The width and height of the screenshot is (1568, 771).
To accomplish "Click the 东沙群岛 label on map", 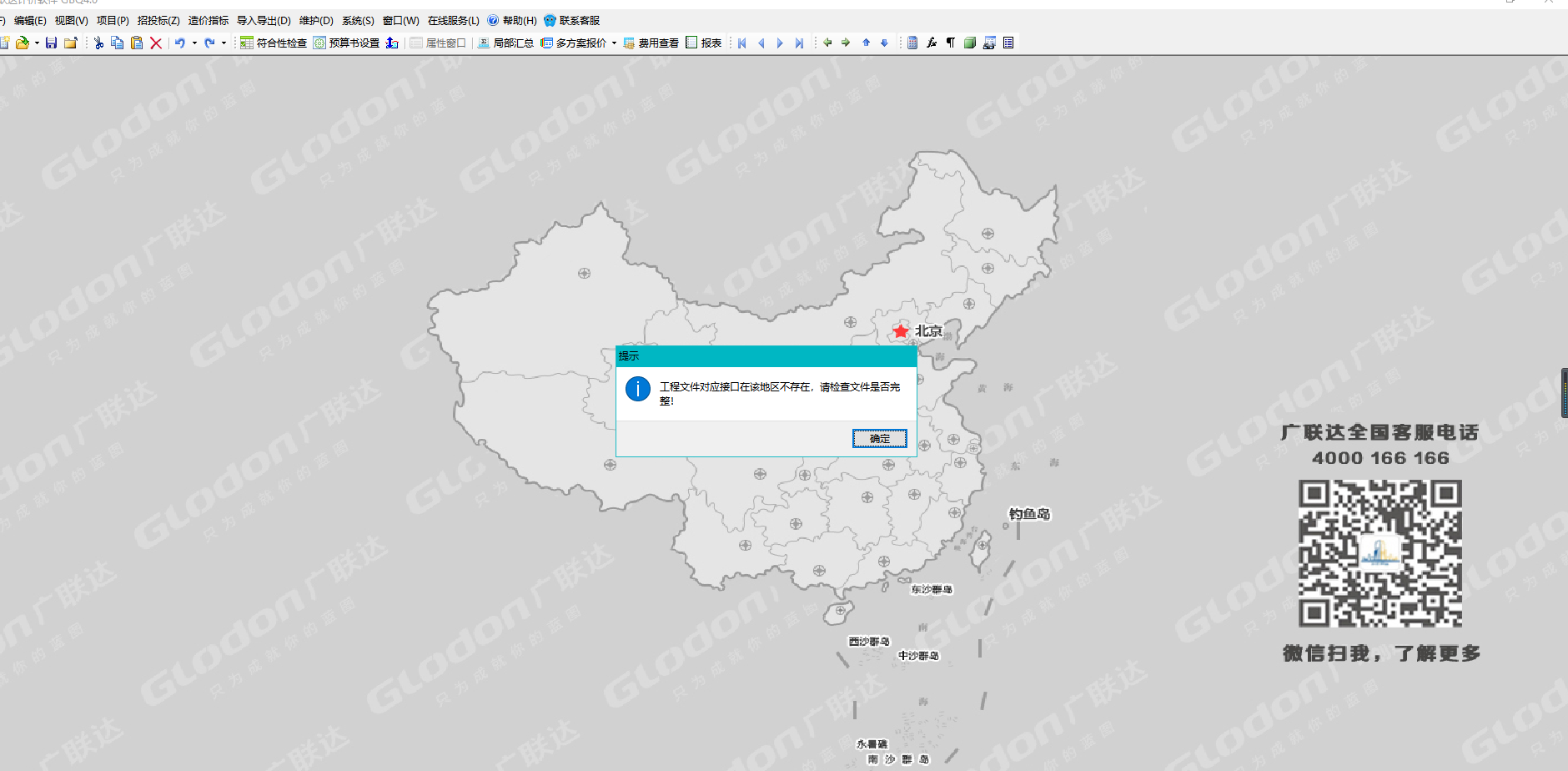I will (932, 589).
